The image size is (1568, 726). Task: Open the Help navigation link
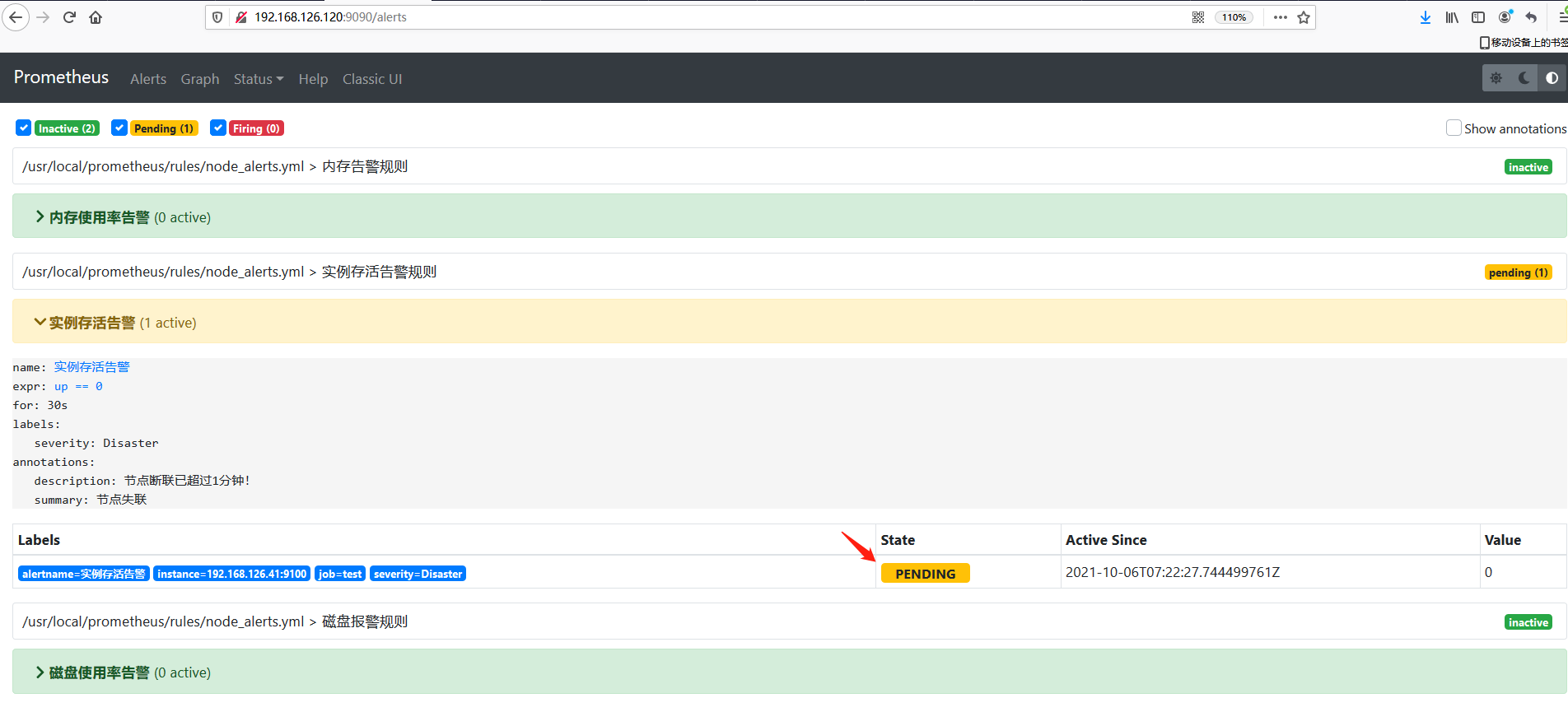pos(313,79)
